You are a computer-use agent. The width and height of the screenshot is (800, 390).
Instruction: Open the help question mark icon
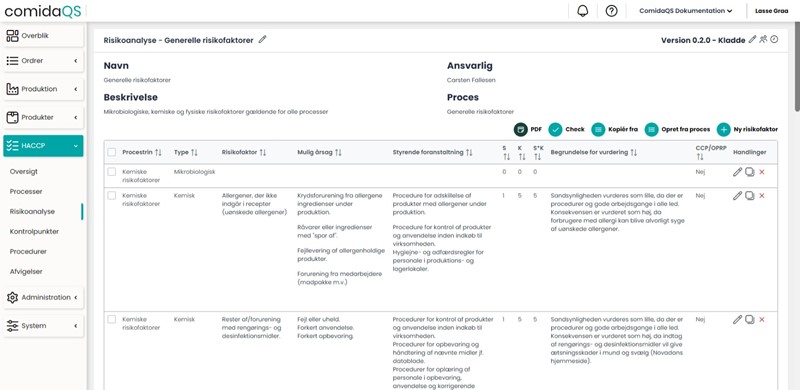611,11
